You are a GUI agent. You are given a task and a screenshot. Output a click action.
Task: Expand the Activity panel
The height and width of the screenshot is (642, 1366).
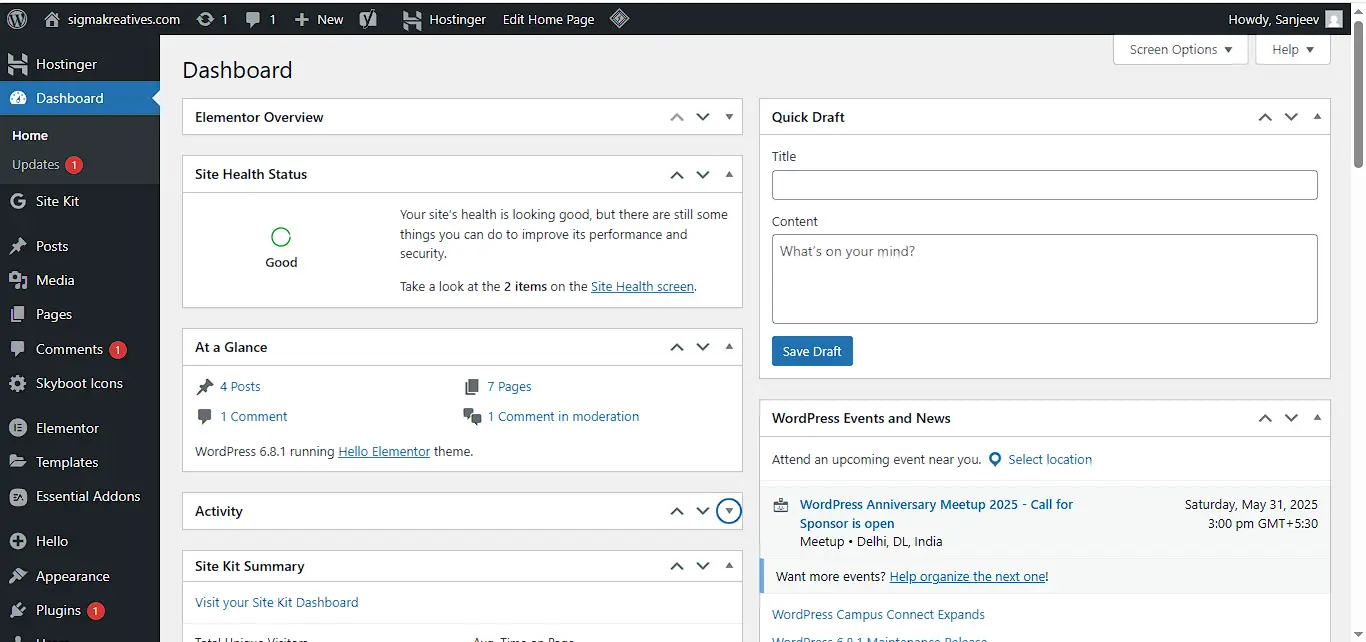(x=729, y=511)
